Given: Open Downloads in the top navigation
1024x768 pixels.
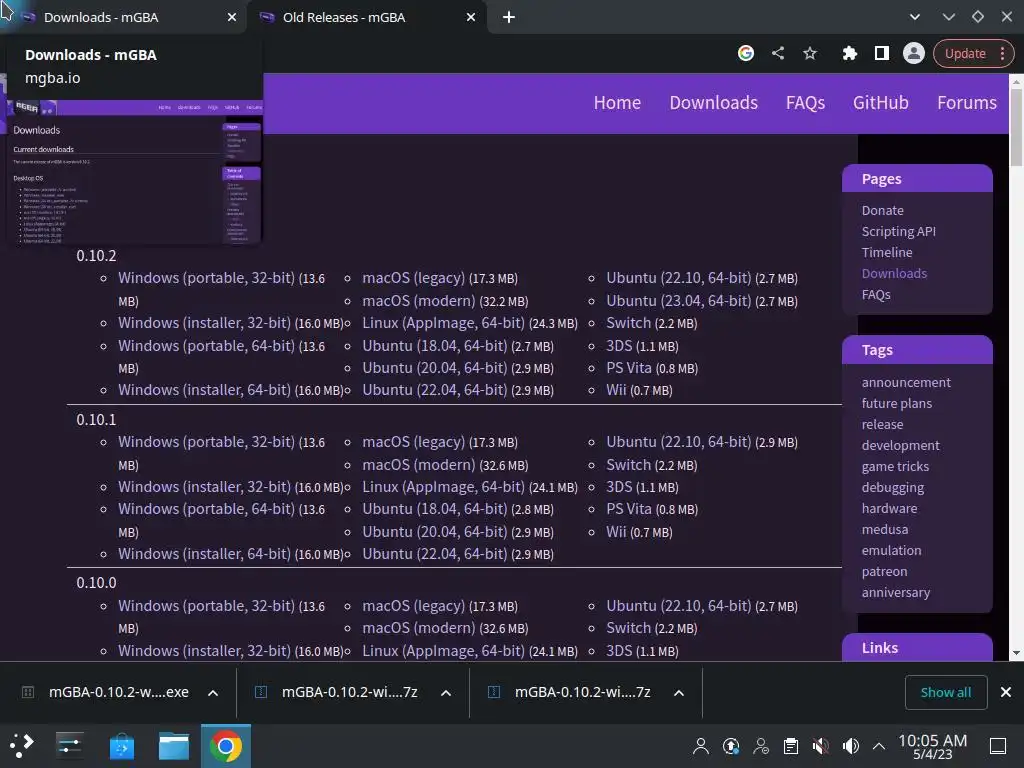Looking at the screenshot, I should pos(713,103).
